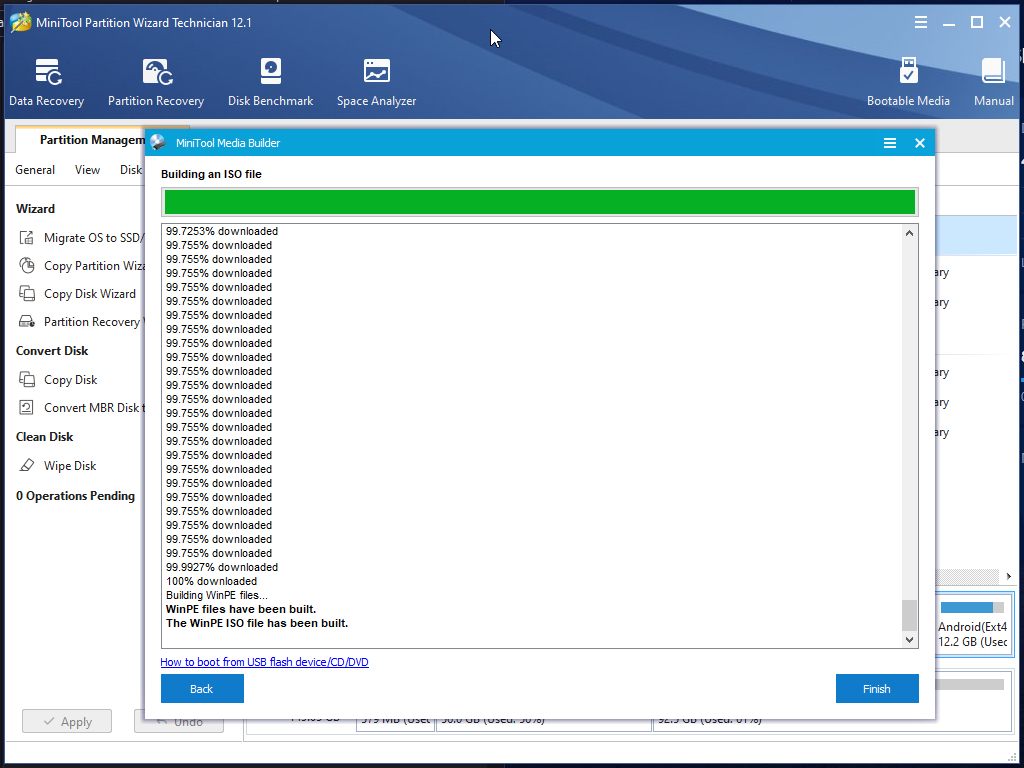Select Copy Disk Wizard text entry
The image size is (1024, 768).
tap(90, 294)
